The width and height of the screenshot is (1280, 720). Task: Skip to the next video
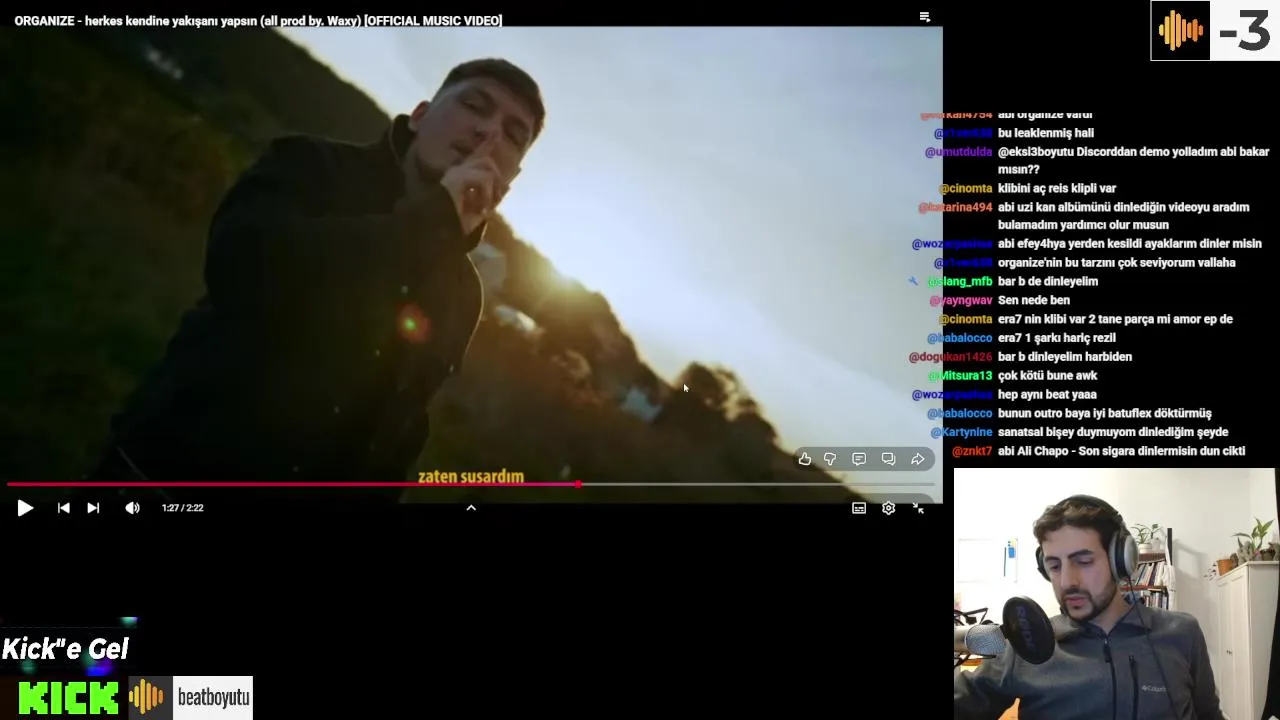click(x=93, y=508)
